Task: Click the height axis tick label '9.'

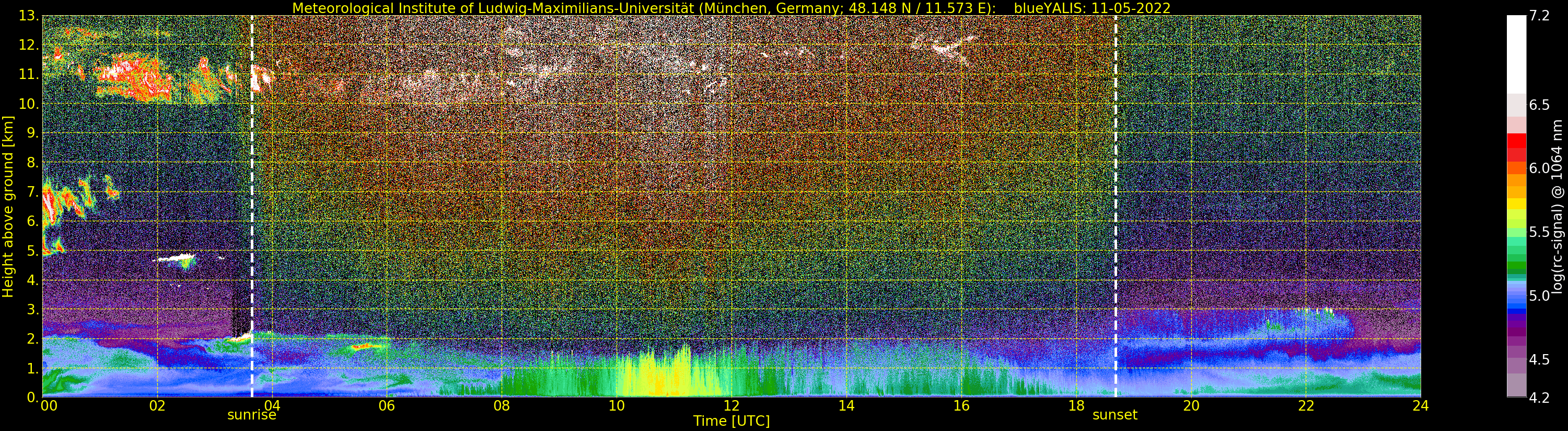Action: click(x=33, y=133)
